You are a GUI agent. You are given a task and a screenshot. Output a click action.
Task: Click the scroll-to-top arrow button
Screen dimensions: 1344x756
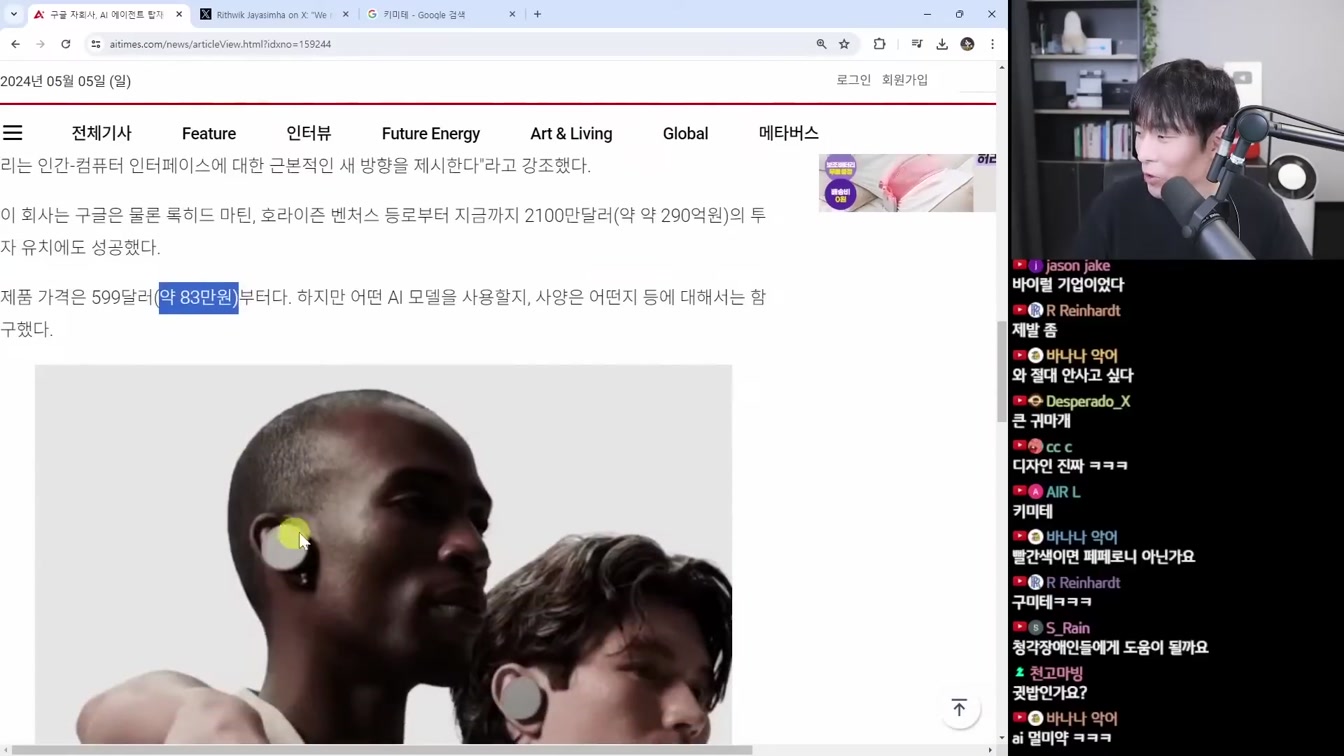pyautogui.click(x=959, y=708)
